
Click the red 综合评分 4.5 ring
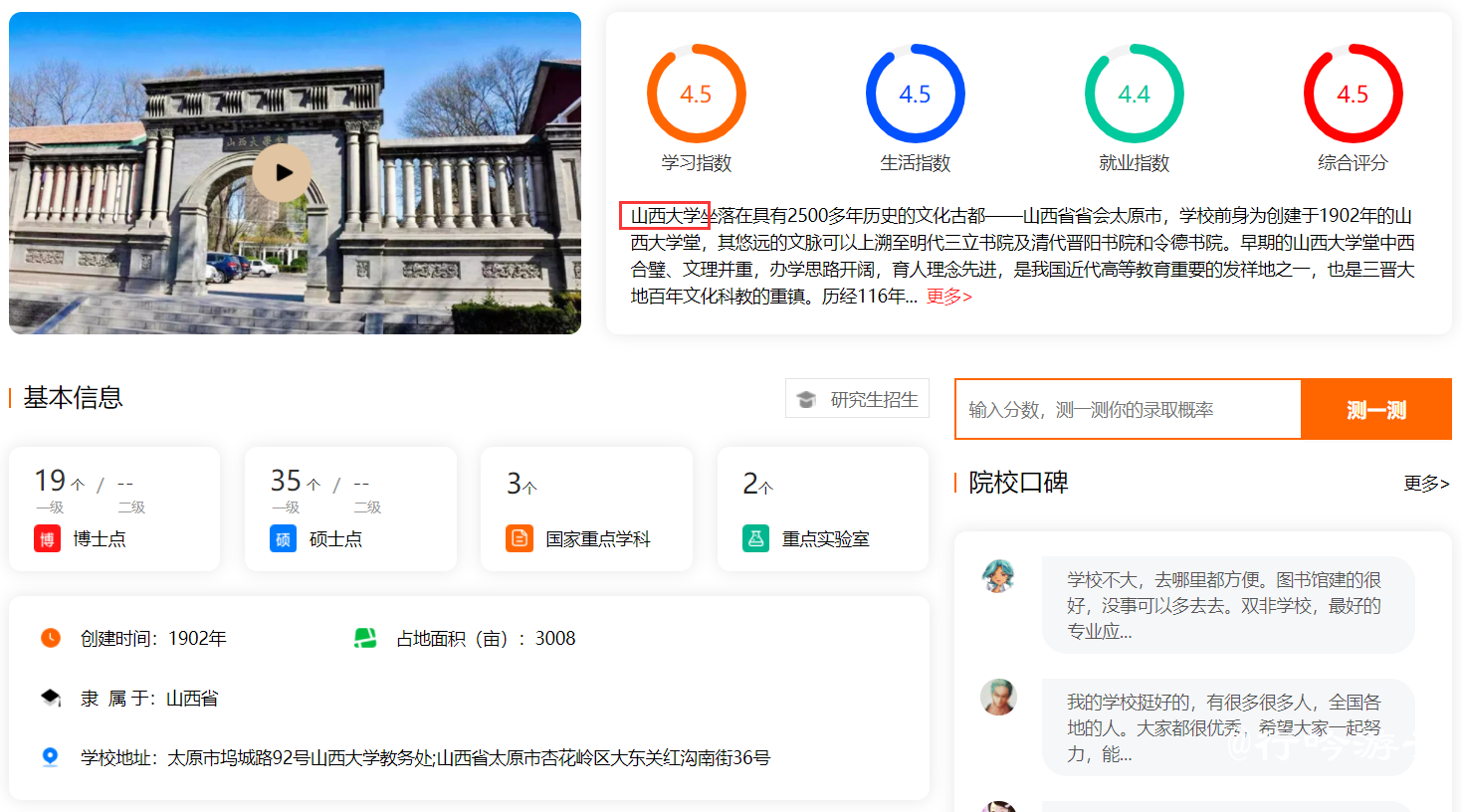point(1353,94)
